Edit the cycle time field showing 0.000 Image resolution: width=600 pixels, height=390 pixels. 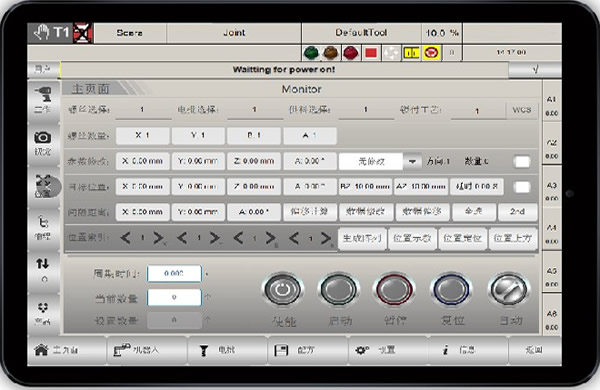tap(174, 273)
